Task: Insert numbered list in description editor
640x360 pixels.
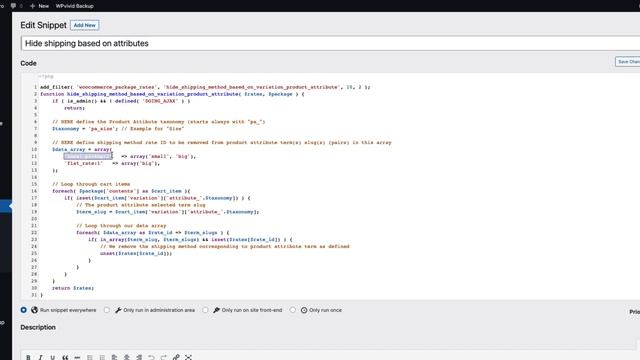Action: click(102, 357)
